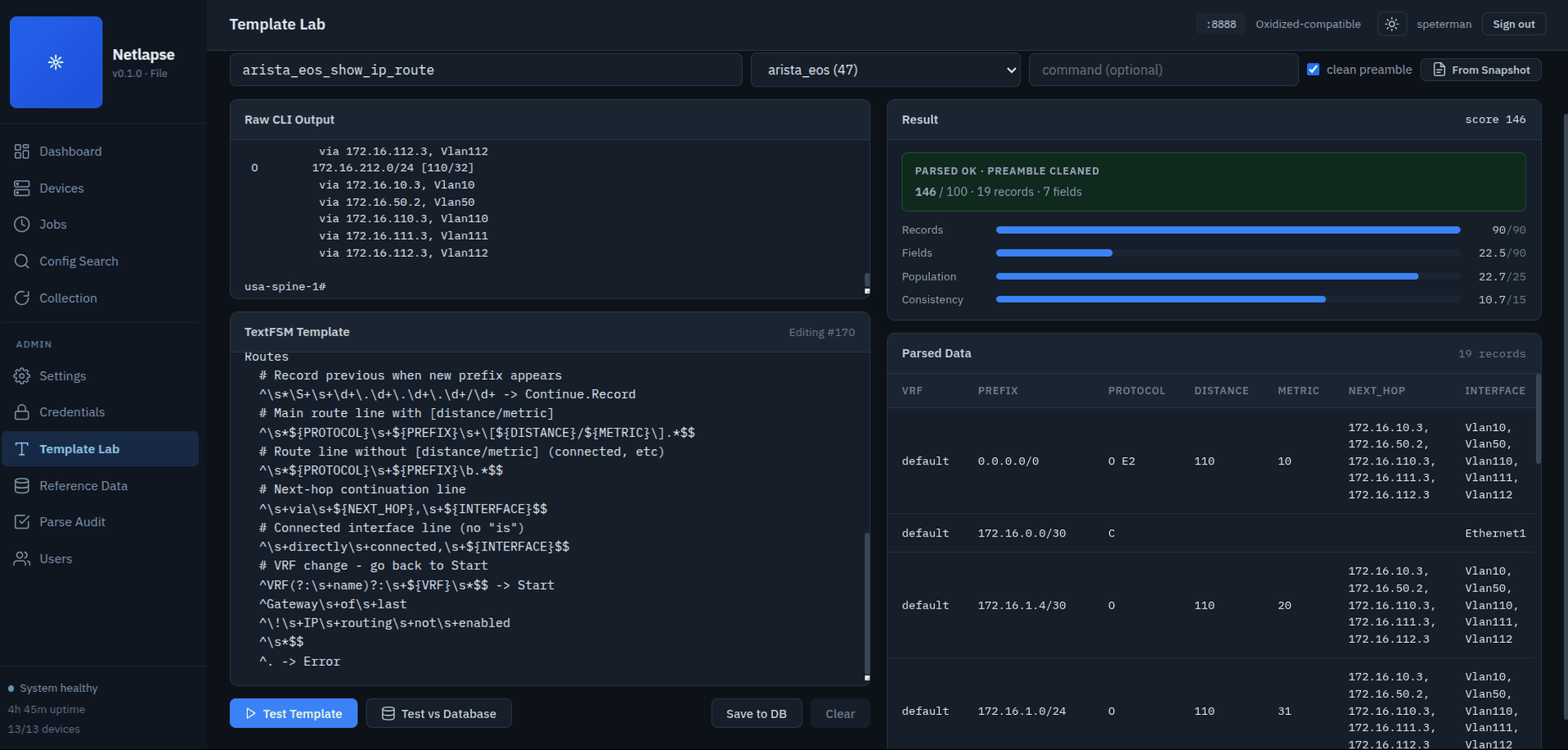This screenshot has height=750, width=1568.
Task: Click the Ethernet1 interface cell
Action: (x=1495, y=533)
